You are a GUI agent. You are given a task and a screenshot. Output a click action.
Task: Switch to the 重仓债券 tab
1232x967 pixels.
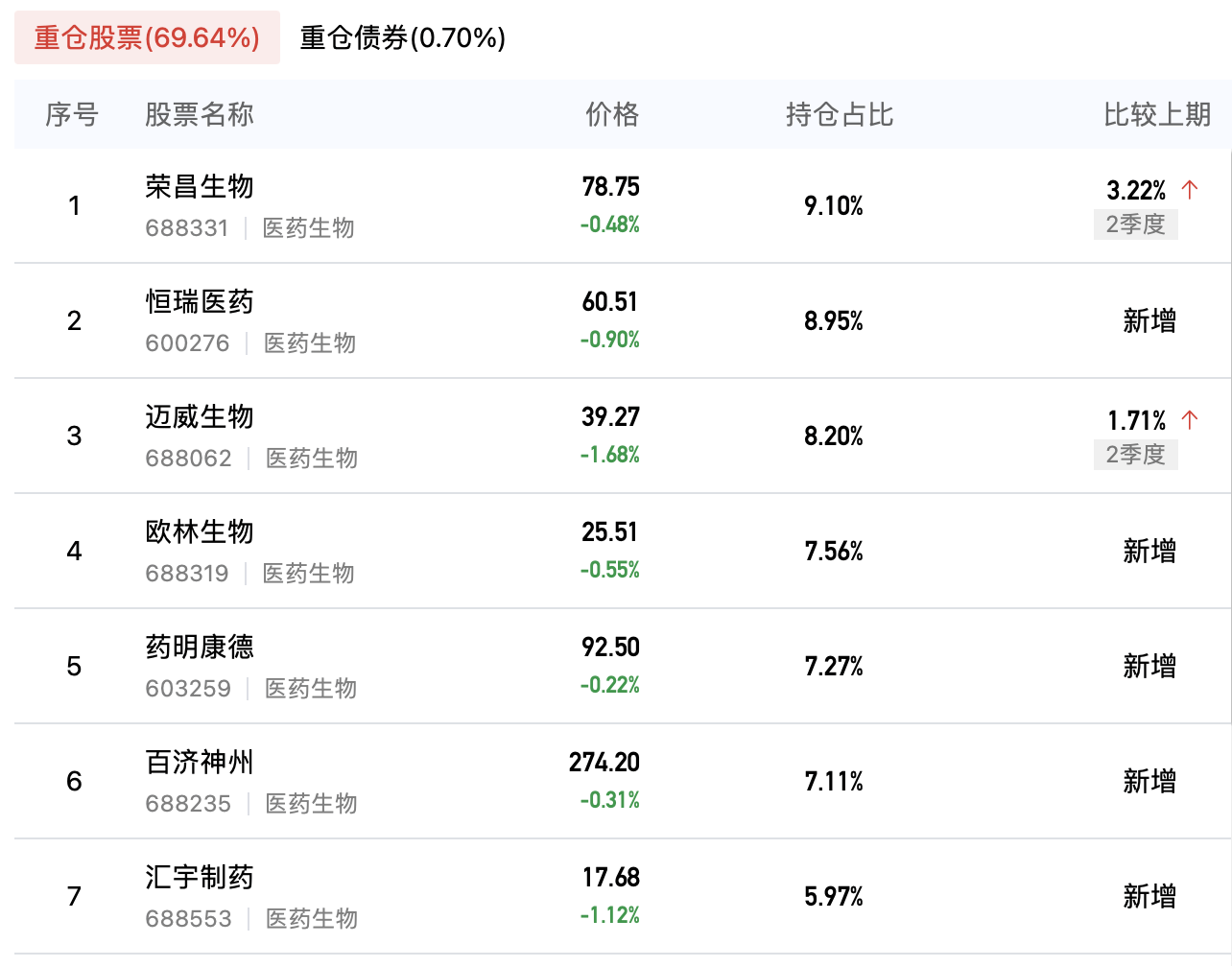(x=402, y=38)
